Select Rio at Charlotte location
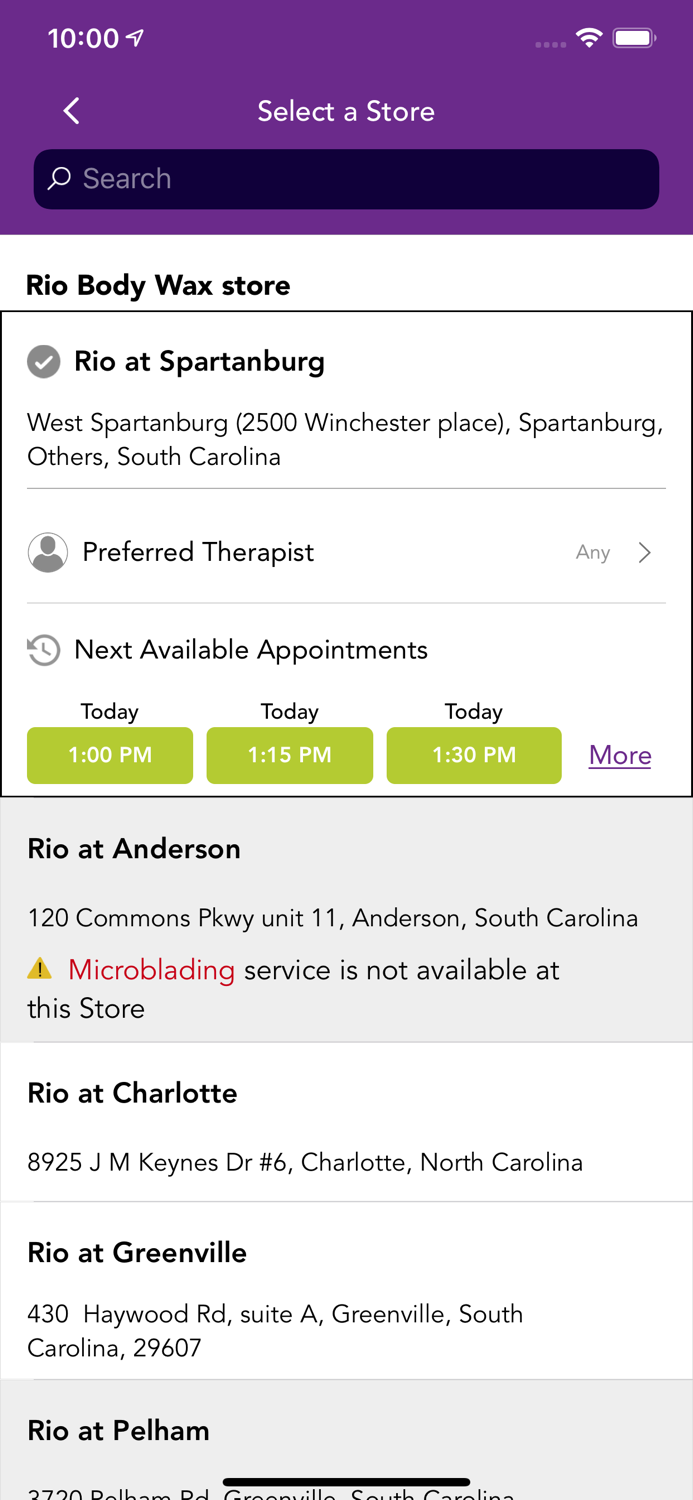693x1500 pixels. (x=133, y=1093)
